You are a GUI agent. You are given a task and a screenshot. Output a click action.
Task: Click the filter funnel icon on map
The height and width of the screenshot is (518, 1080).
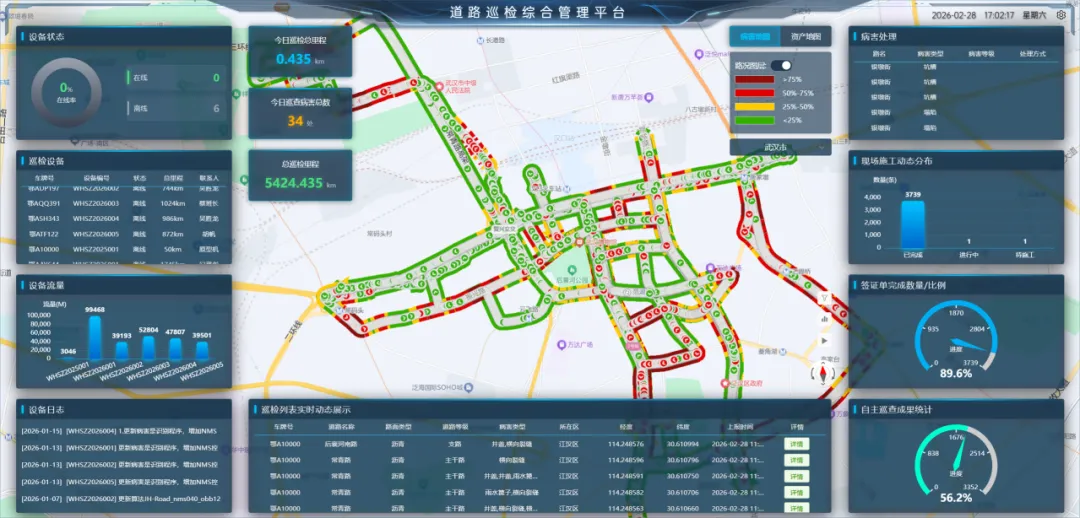824,299
